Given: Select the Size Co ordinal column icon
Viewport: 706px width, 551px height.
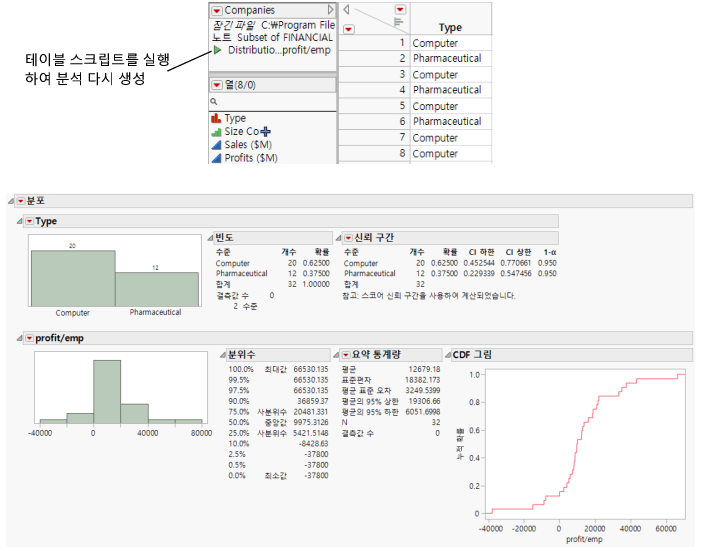Looking at the screenshot, I should 216,132.
